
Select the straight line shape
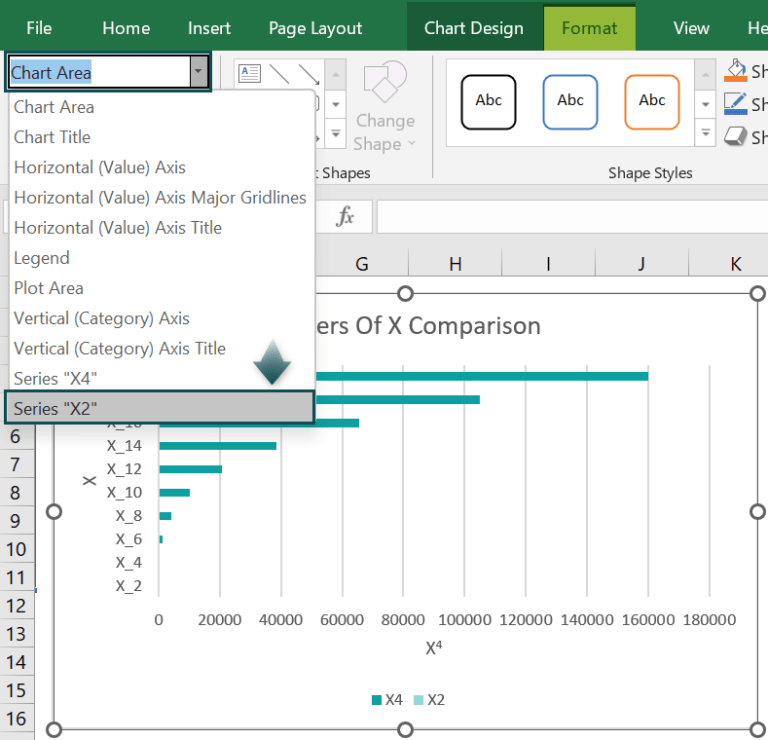279,73
